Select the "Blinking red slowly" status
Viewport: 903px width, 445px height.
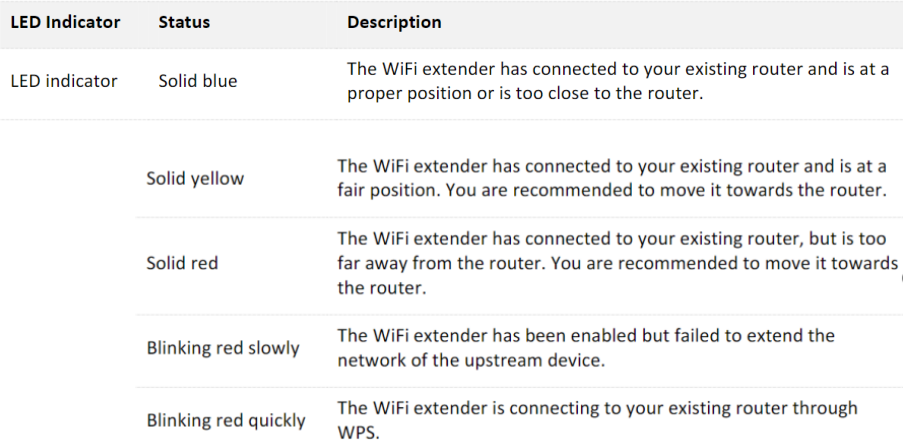click(223, 348)
